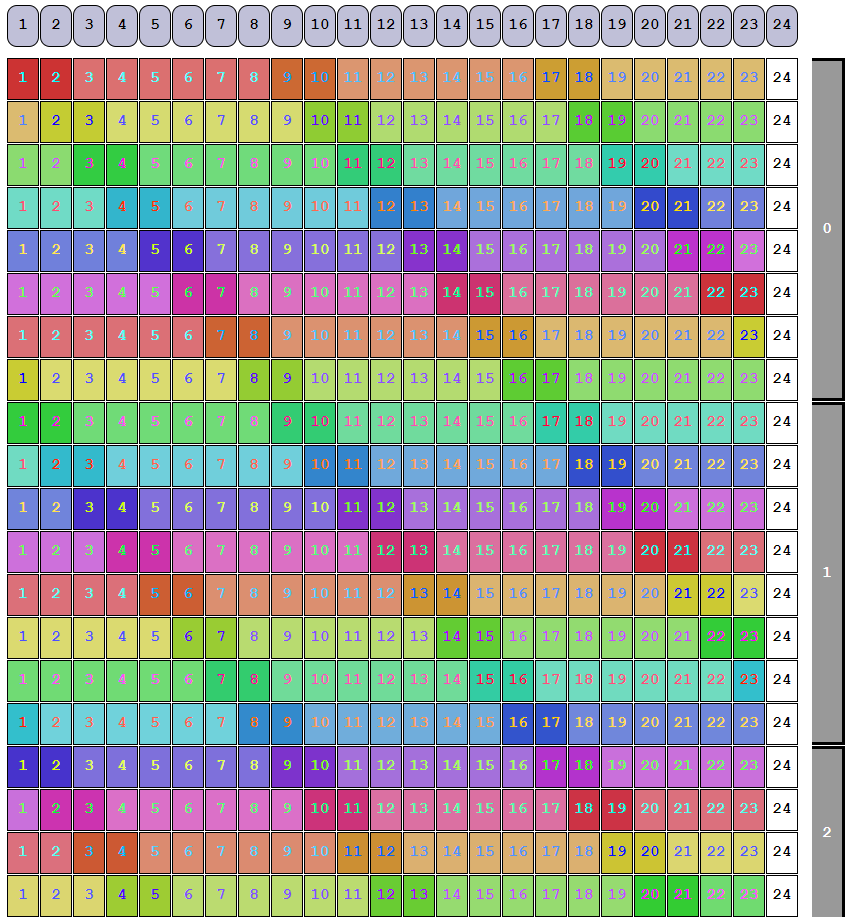The width and height of the screenshot is (851, 922).
Task: Click cell 12 in the third grid row
Action: 386,164
